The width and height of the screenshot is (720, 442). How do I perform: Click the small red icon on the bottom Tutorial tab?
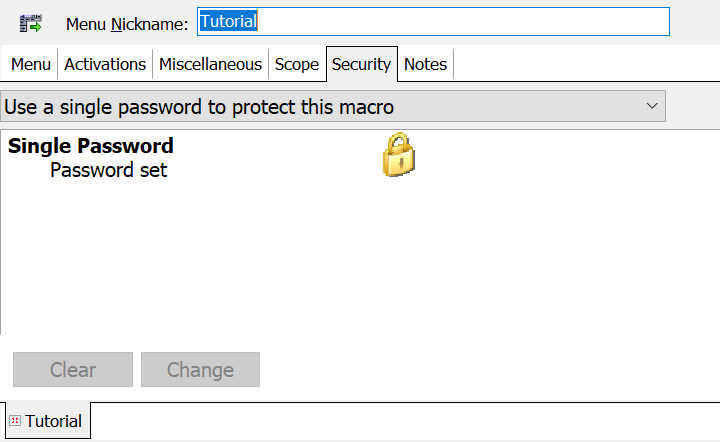tap(15, 421)
